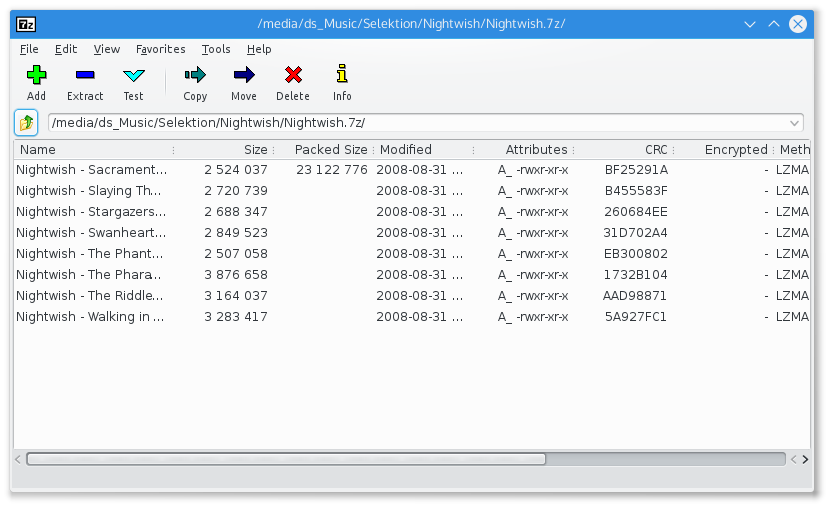Click size value 2 688 347
This screenshot has width=830, height=508.
pyautogui.click(x=236, y=212)
